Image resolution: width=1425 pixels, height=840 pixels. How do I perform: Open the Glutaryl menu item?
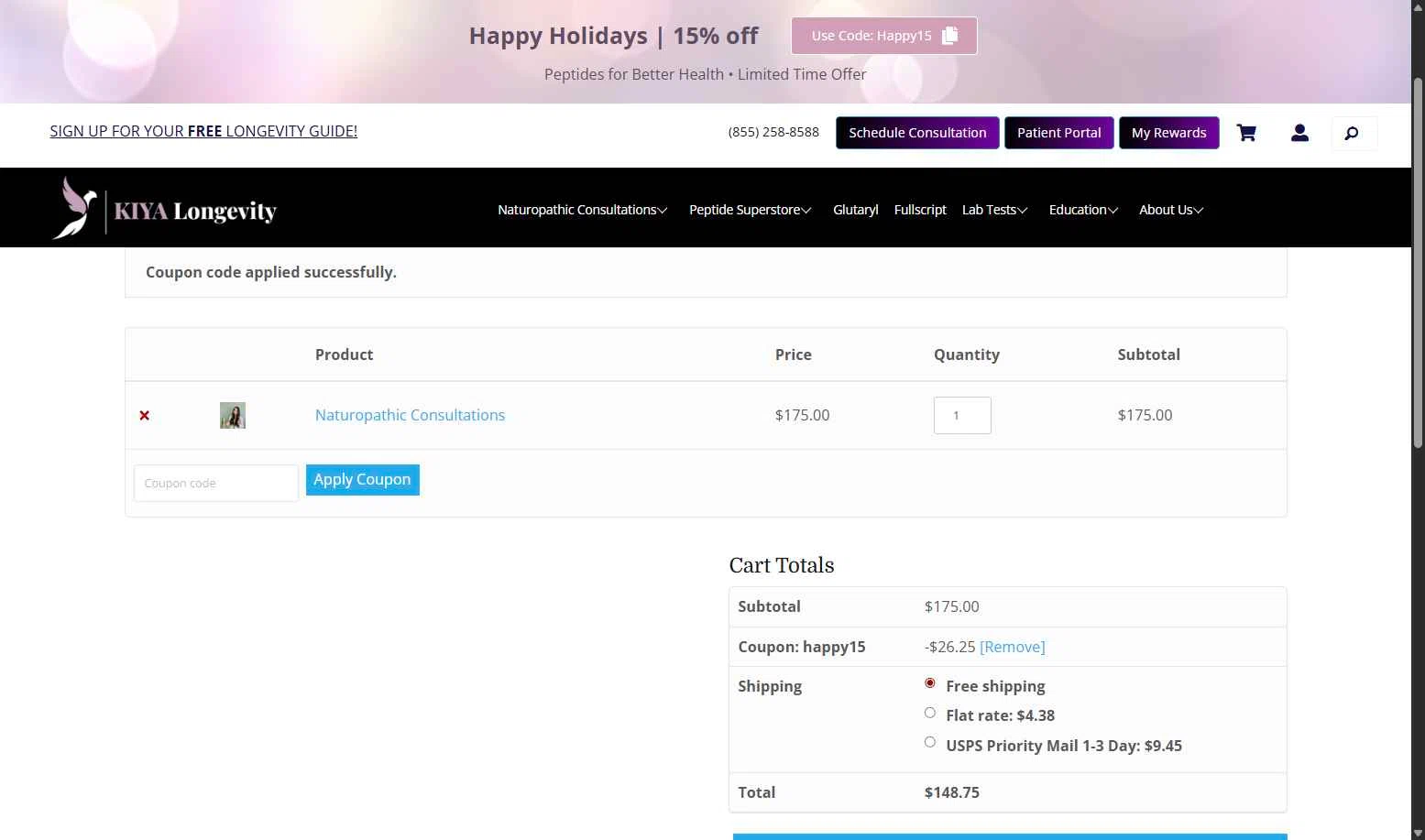pos(855,210)
